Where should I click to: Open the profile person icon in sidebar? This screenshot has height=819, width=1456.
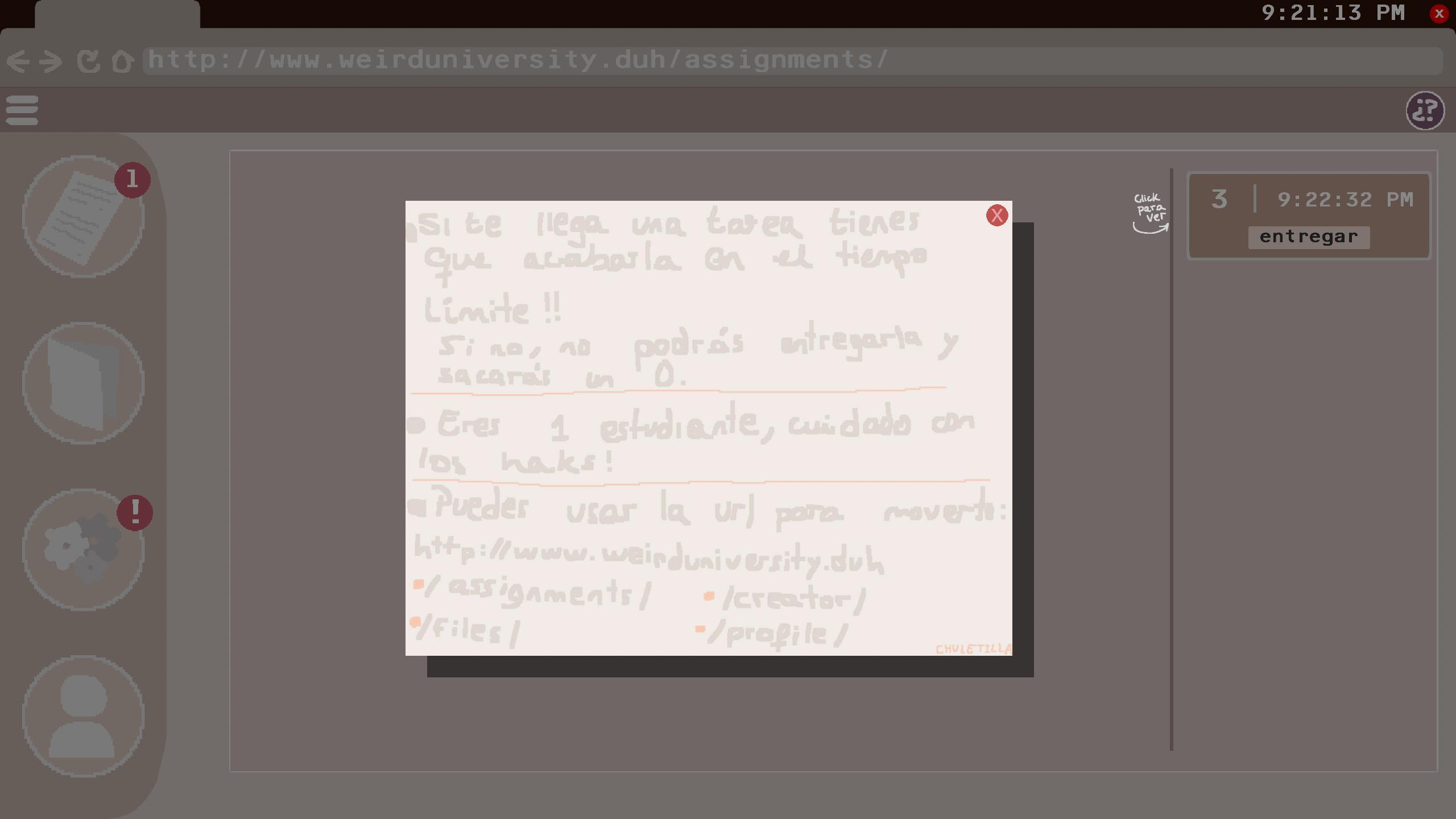(83, 716)
